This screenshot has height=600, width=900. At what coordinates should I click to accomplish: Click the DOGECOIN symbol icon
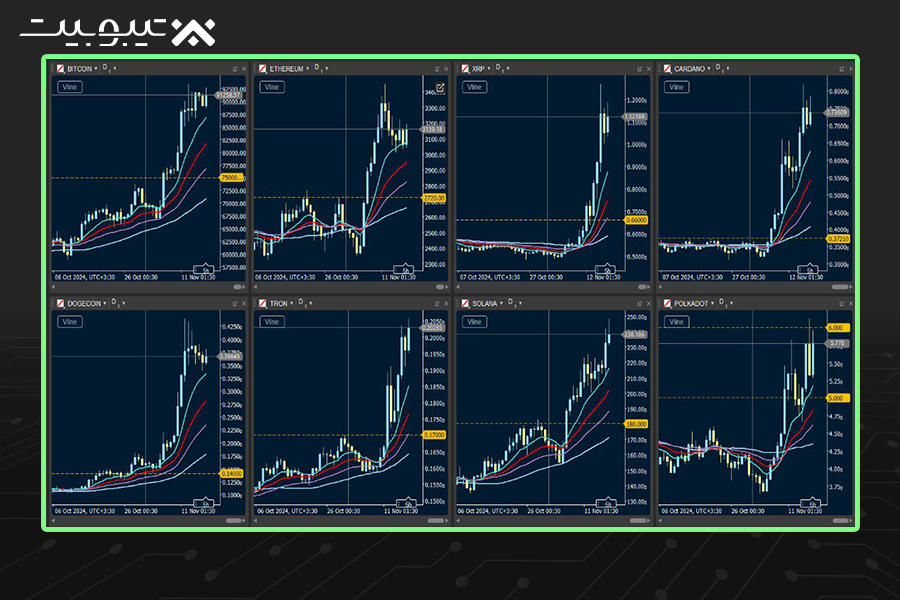tap(60, 303)
